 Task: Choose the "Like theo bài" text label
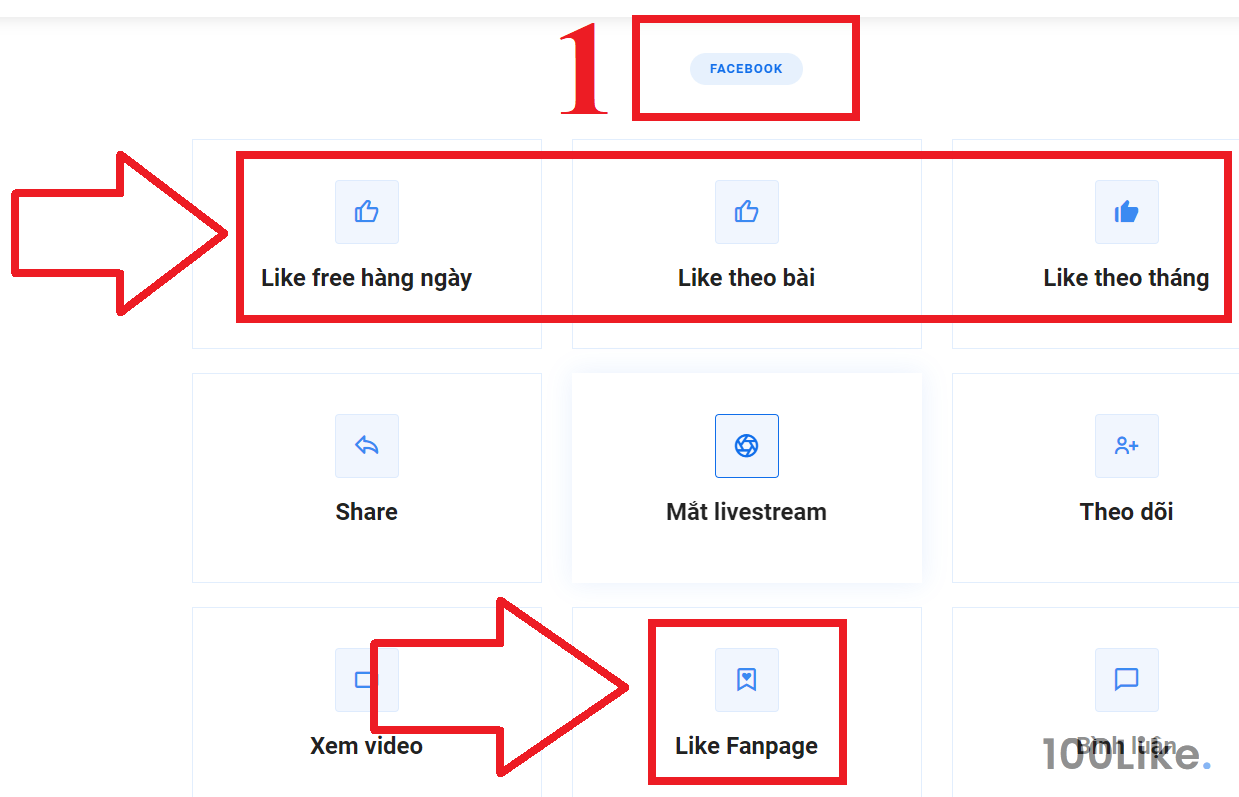point(746,278)
